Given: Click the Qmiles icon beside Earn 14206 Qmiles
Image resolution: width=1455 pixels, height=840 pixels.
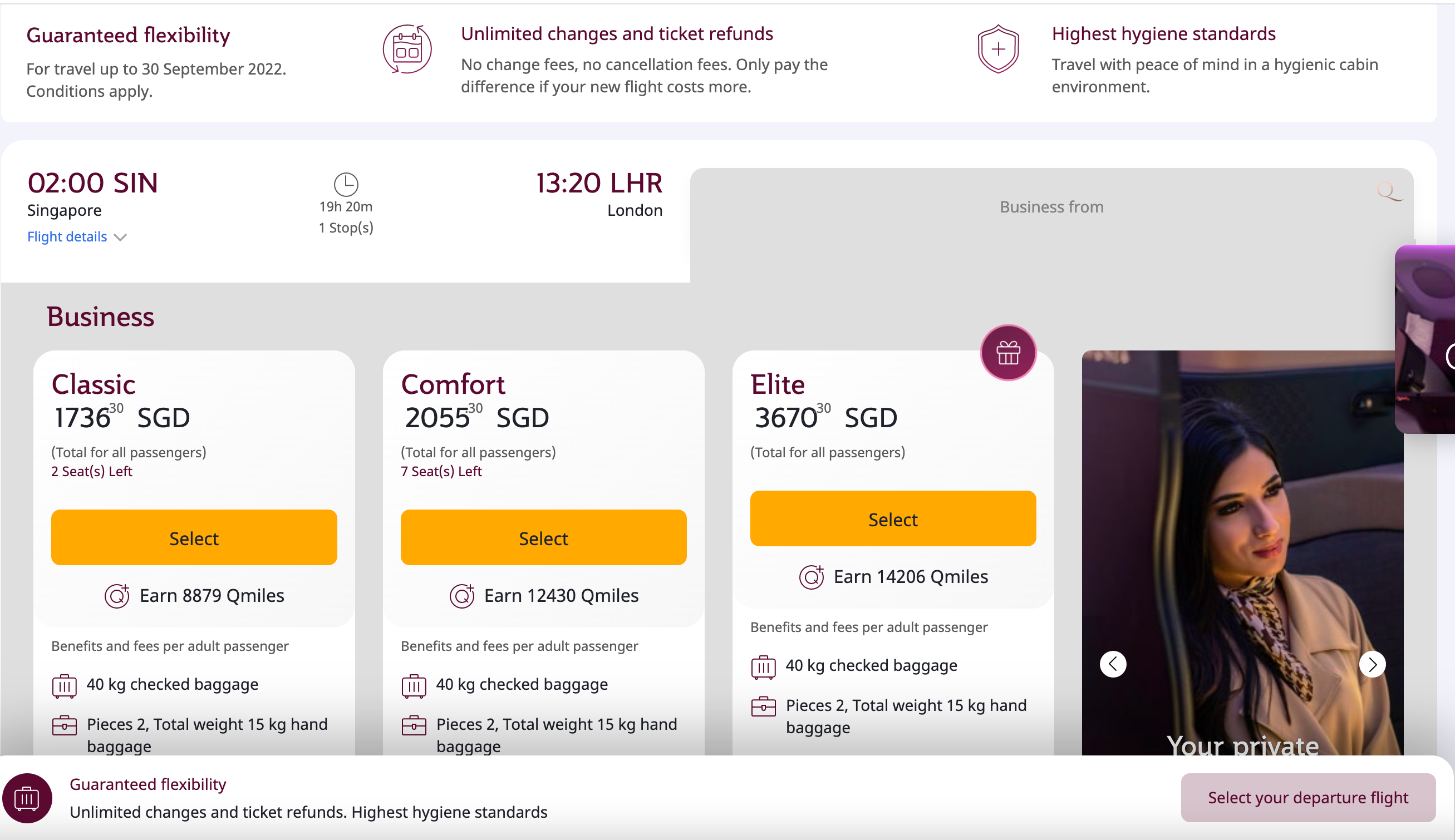Looking at the screenshot, I should tap(813, 576).
